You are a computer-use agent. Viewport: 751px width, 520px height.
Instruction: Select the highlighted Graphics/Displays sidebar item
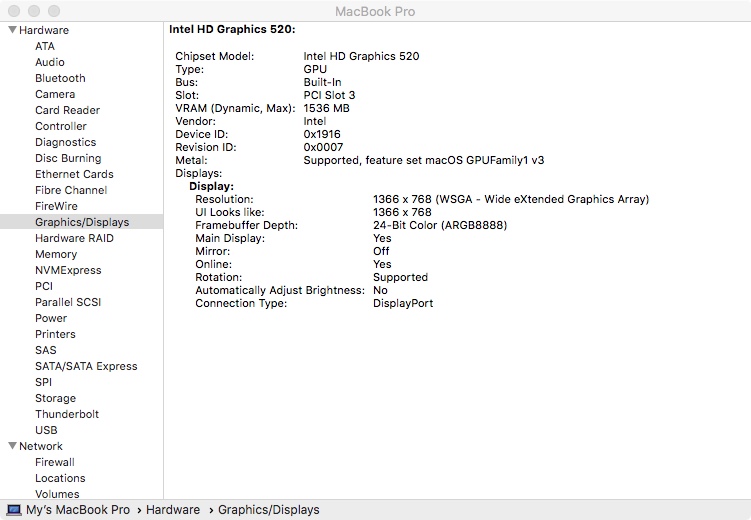(82, 222)
